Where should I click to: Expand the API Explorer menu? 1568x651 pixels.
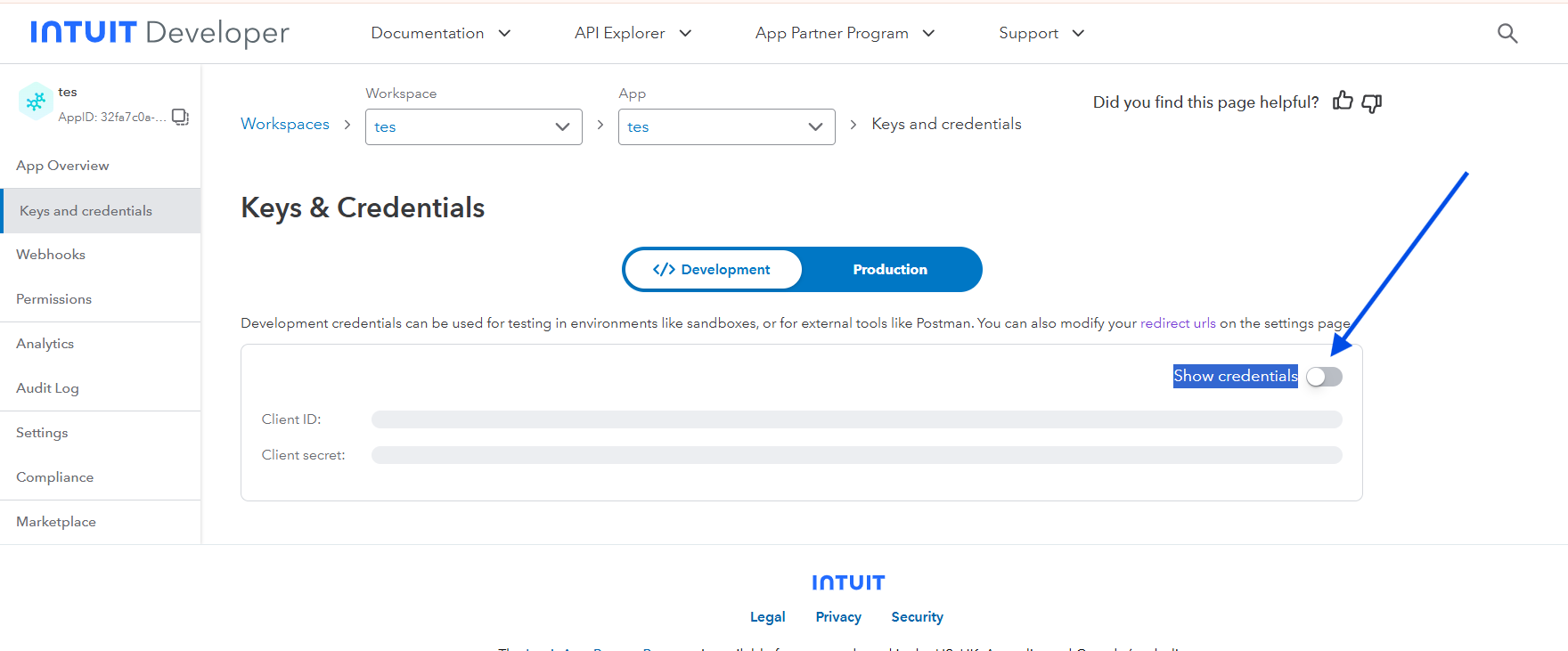click(633, 33)
